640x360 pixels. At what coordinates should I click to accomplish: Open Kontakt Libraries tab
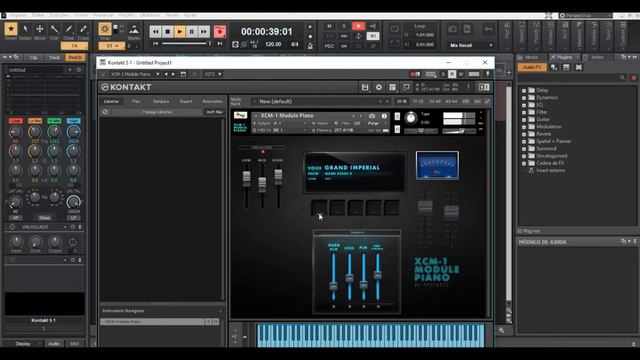click(x=111, y=101)
